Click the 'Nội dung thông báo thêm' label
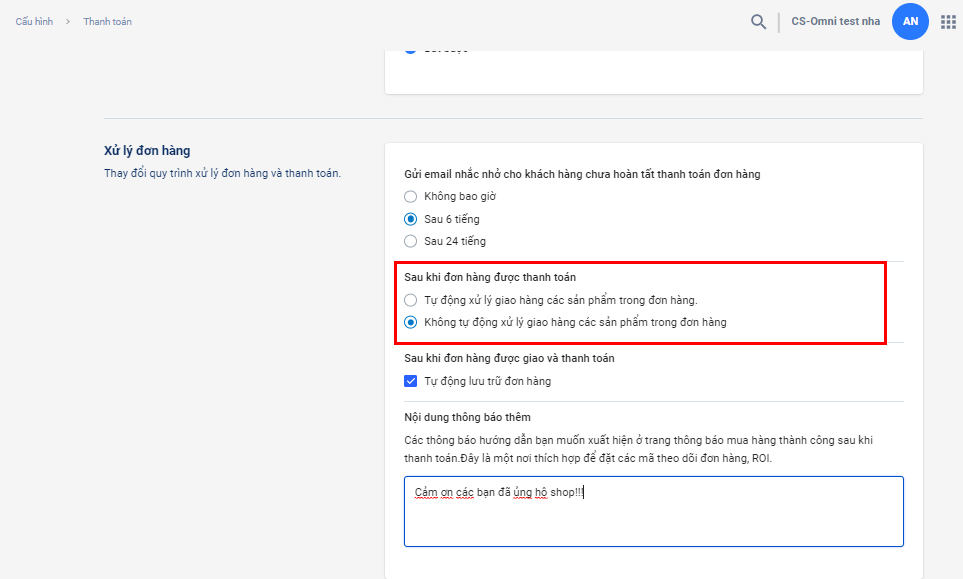Screen dimensions: 963x579 tap(467, 417)
